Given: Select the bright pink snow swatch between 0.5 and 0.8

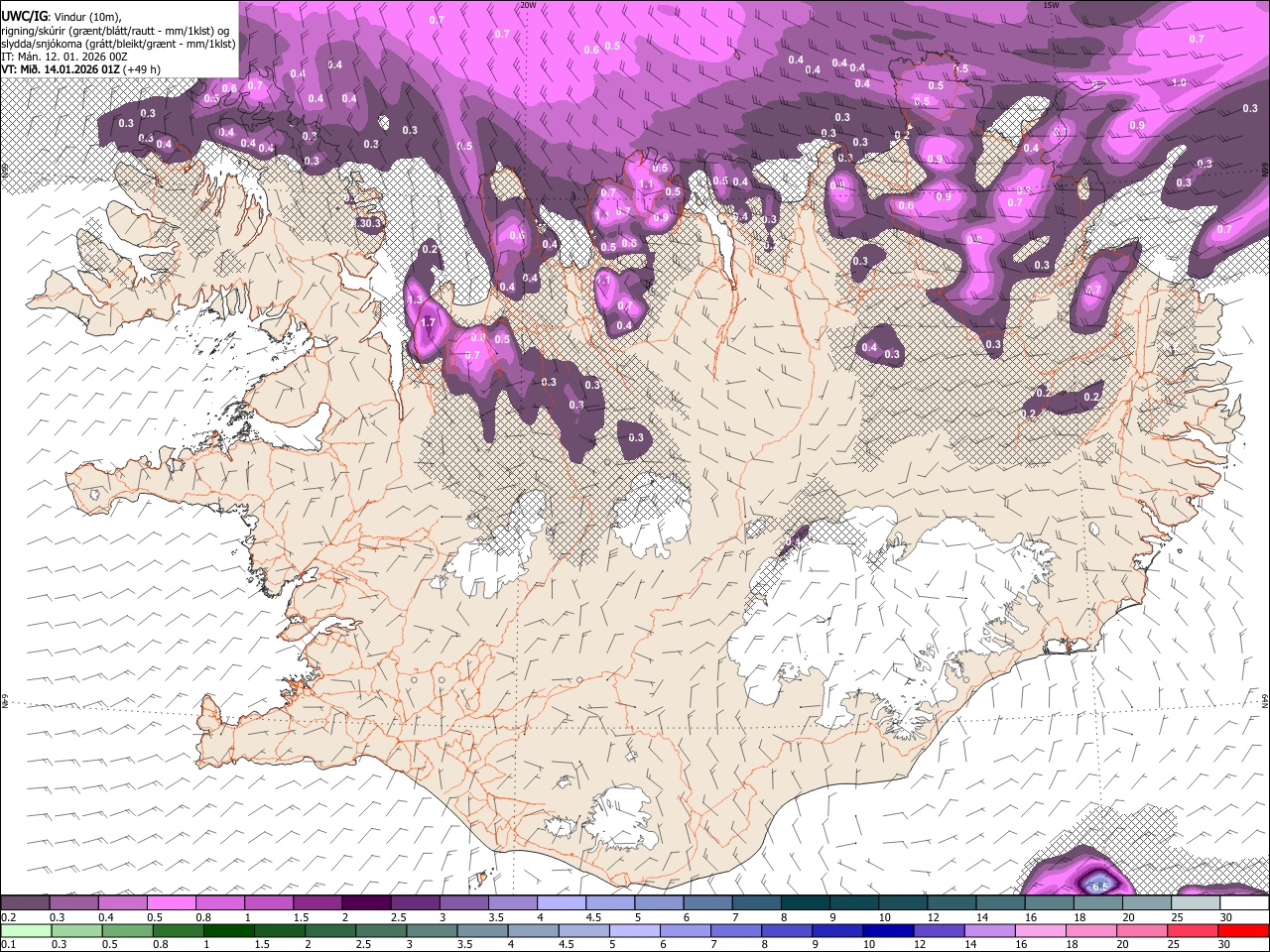Looking at the screenshot, I should (x=171, y=903).
